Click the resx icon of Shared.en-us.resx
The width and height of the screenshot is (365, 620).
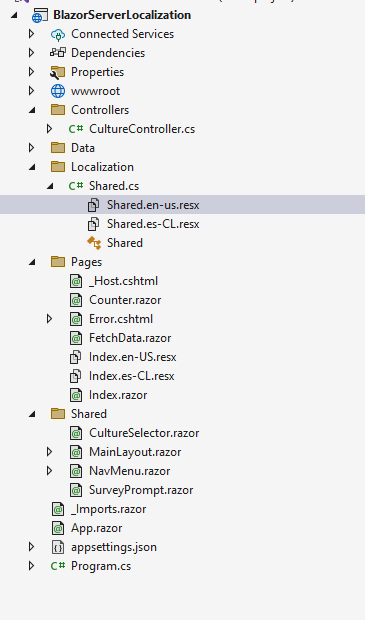pyautogui.click(x=93, y=205)
